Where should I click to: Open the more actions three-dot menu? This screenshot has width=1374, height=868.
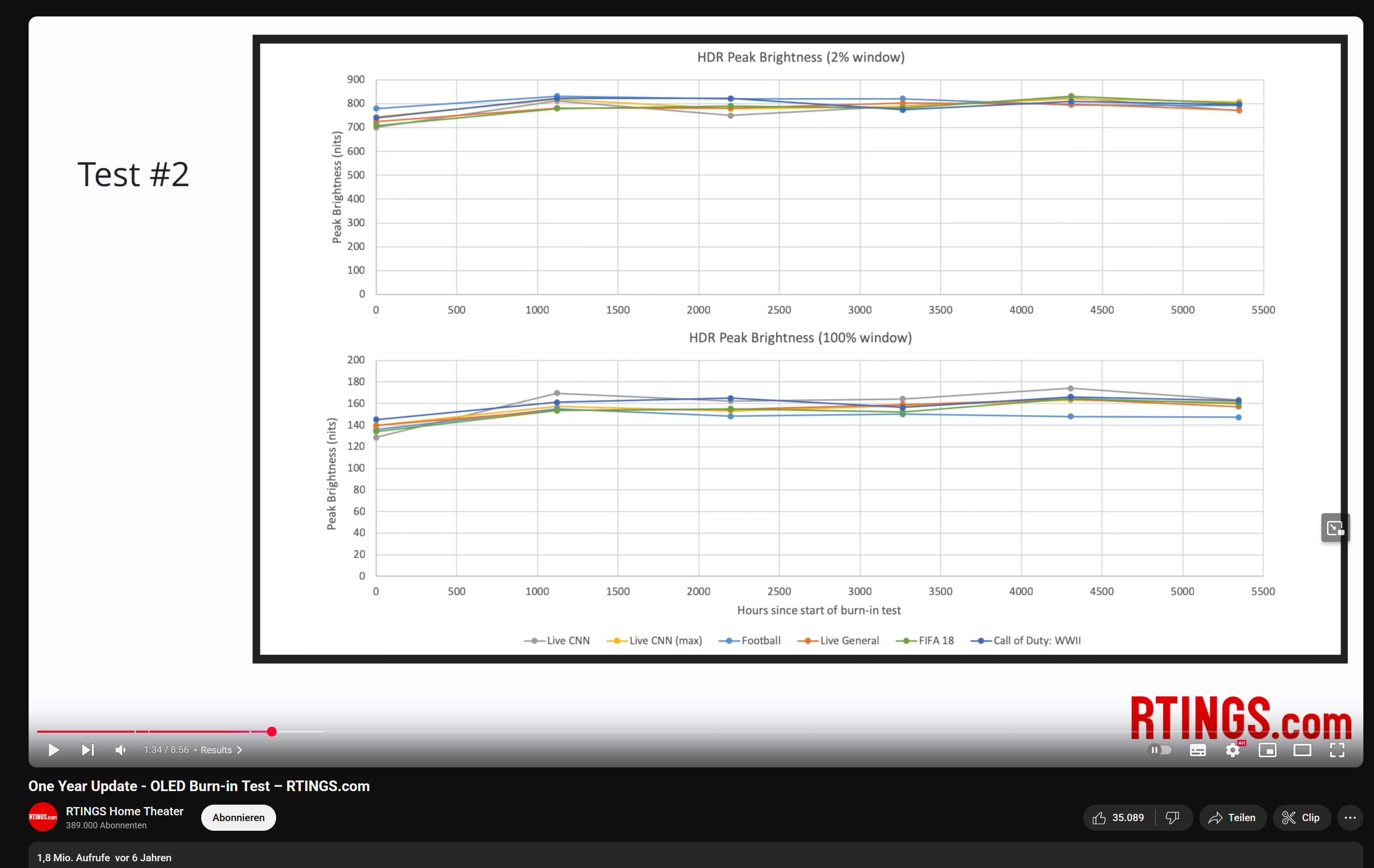click(1349, 818)
